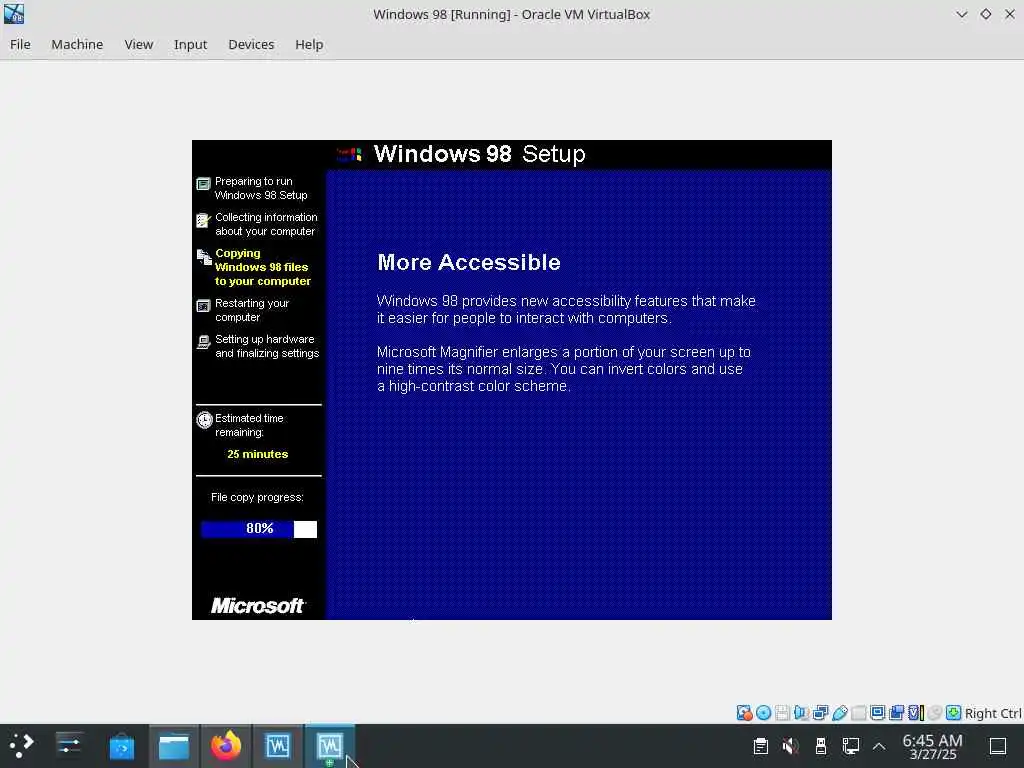Click the keyboard capture green arrow icon
This screenshot has height=768, width=1024.
pyautogui.click(x=953, y=712)
